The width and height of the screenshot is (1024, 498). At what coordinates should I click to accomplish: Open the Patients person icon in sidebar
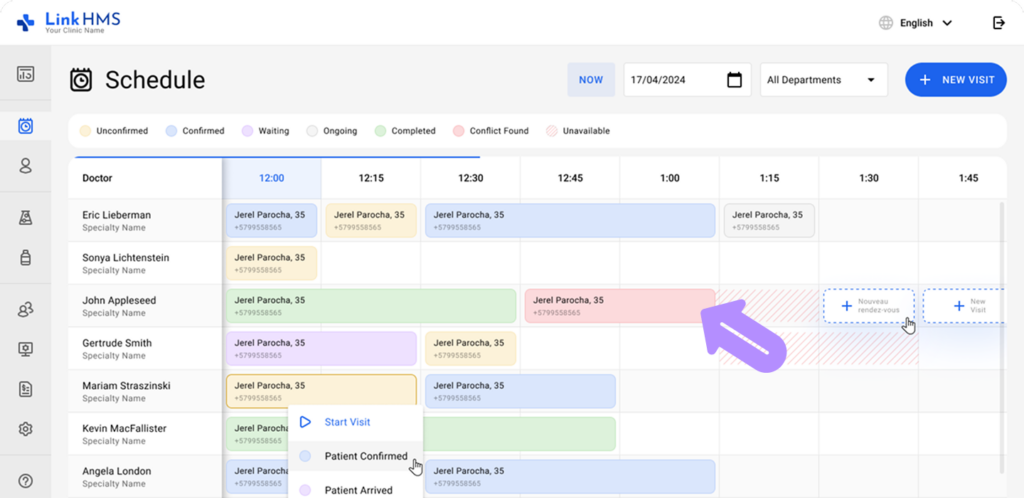tap(25, 166)
